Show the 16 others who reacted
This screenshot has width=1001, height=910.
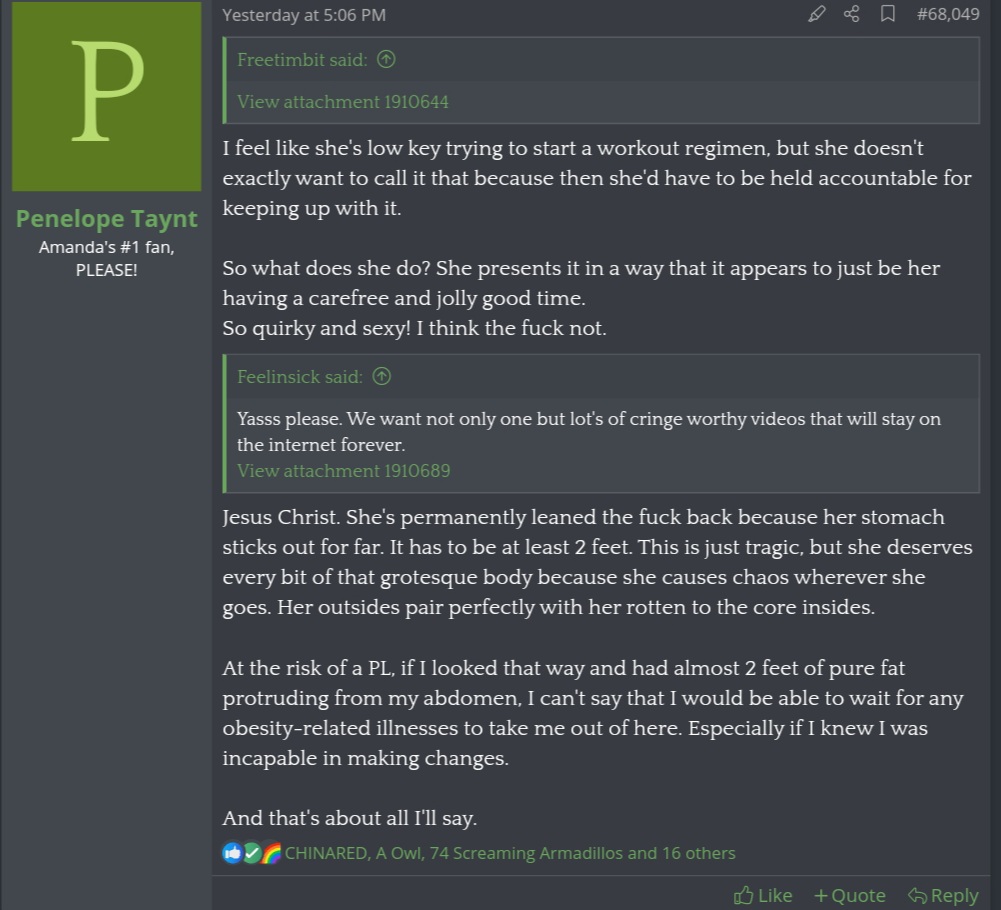tap(698, 853)
